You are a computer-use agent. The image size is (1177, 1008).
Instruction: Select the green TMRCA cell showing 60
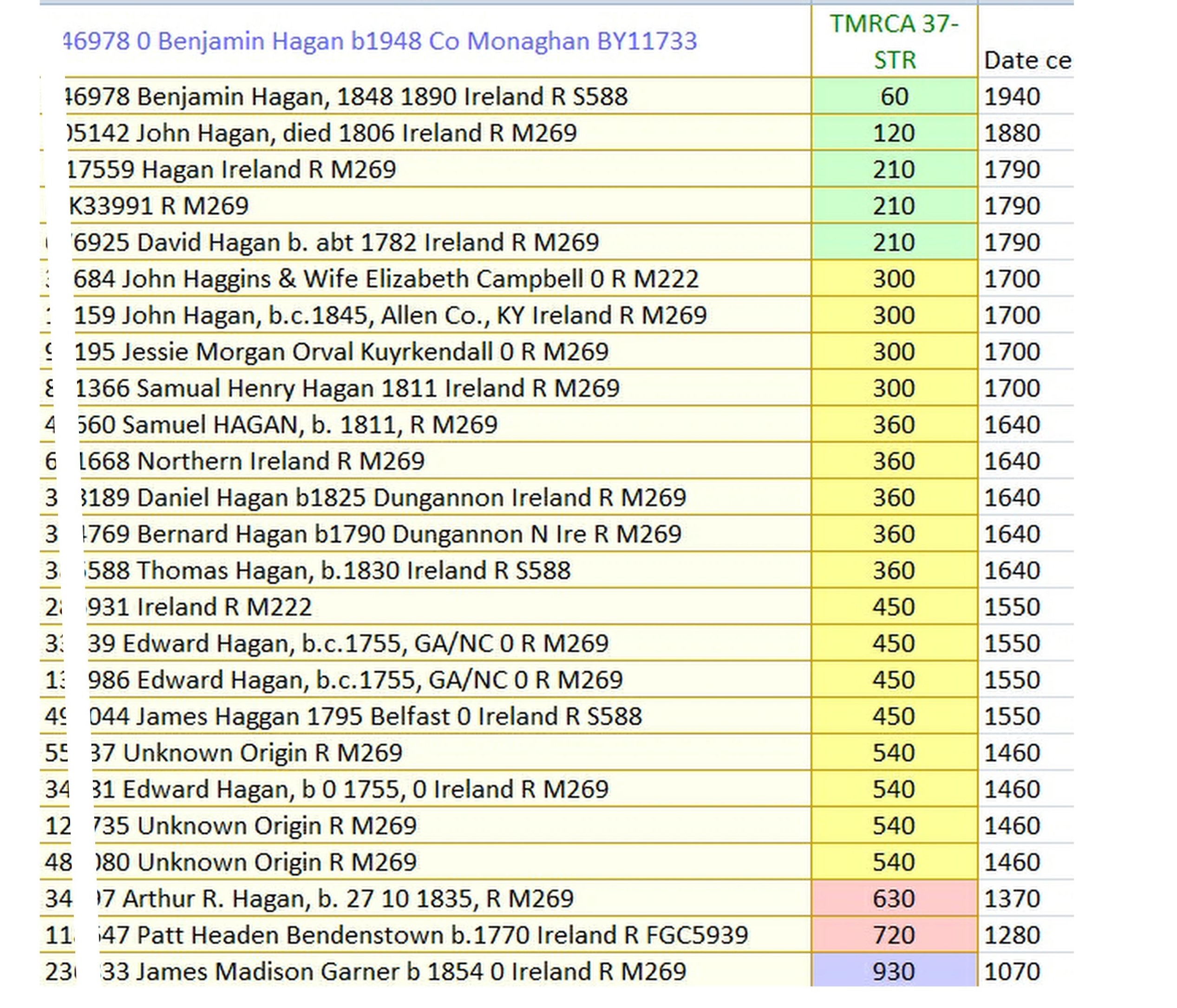coord(894,96)
